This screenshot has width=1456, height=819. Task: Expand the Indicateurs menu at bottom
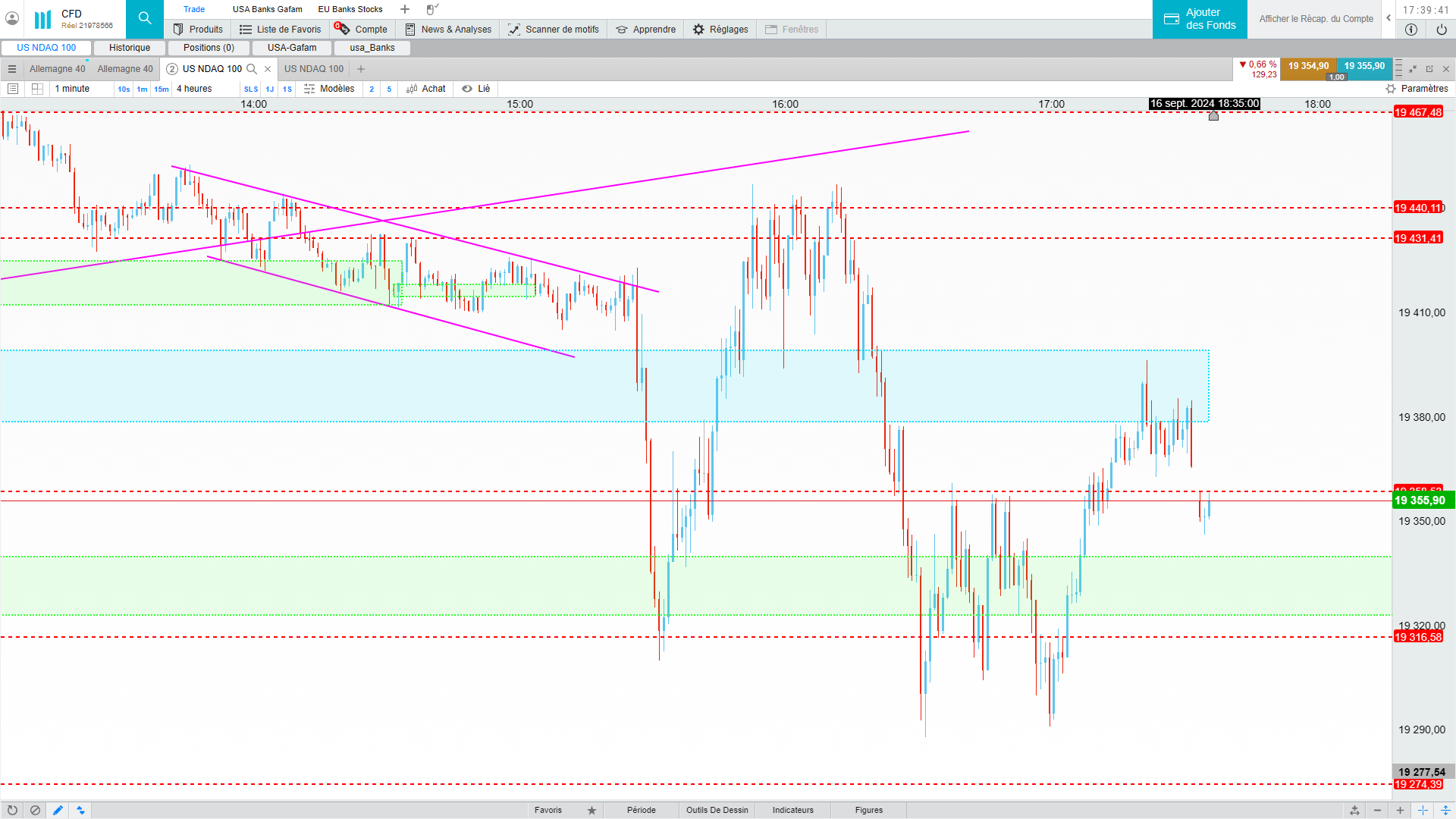792,810
